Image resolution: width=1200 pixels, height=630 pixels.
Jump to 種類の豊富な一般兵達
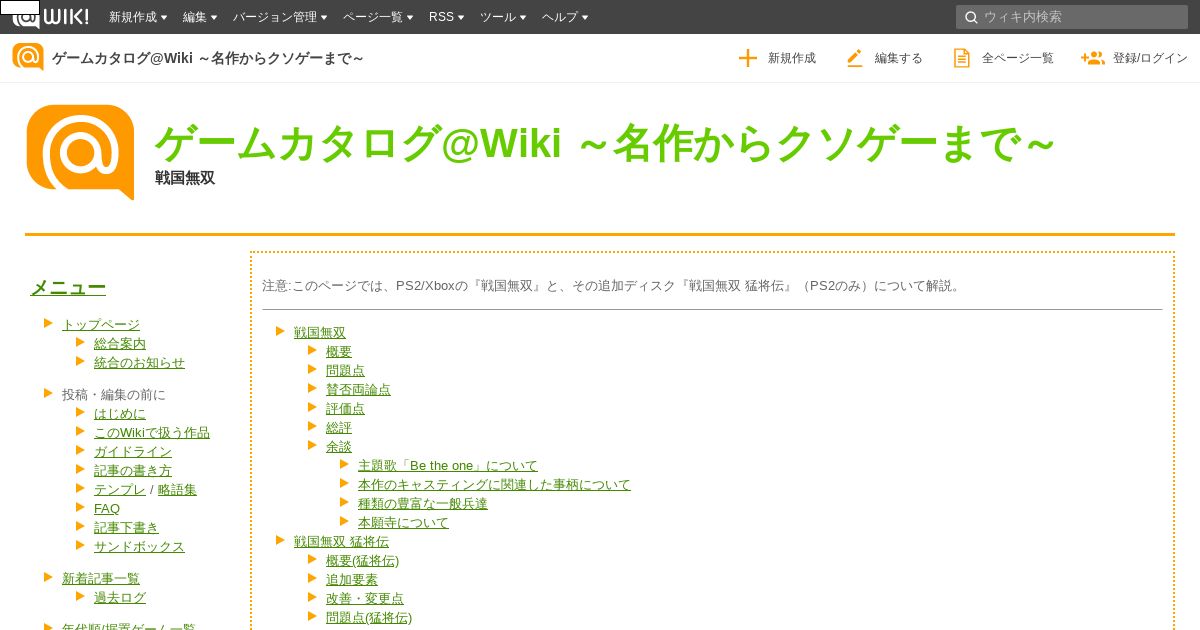pos(423,503)
